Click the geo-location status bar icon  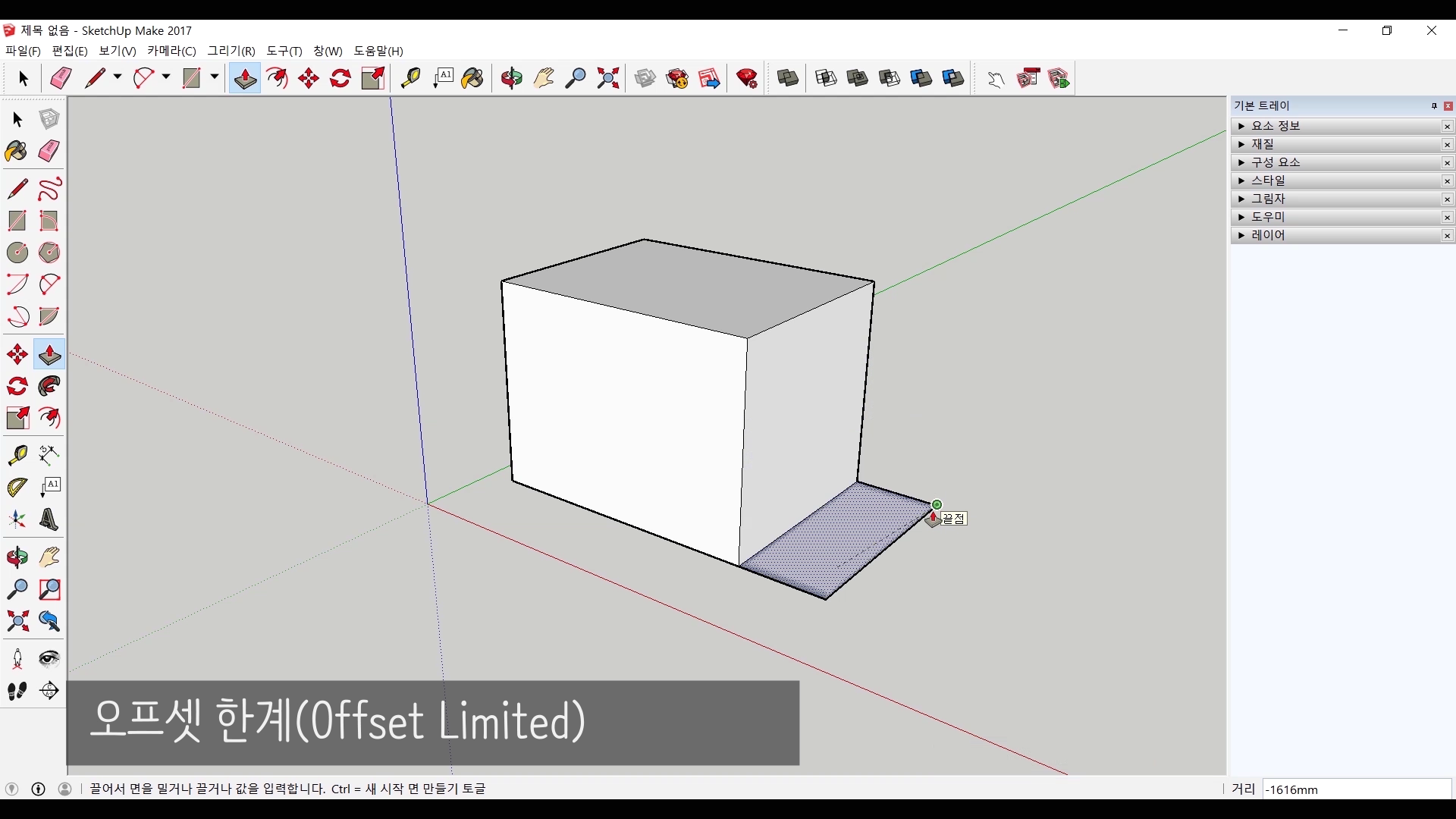[11, 789]
